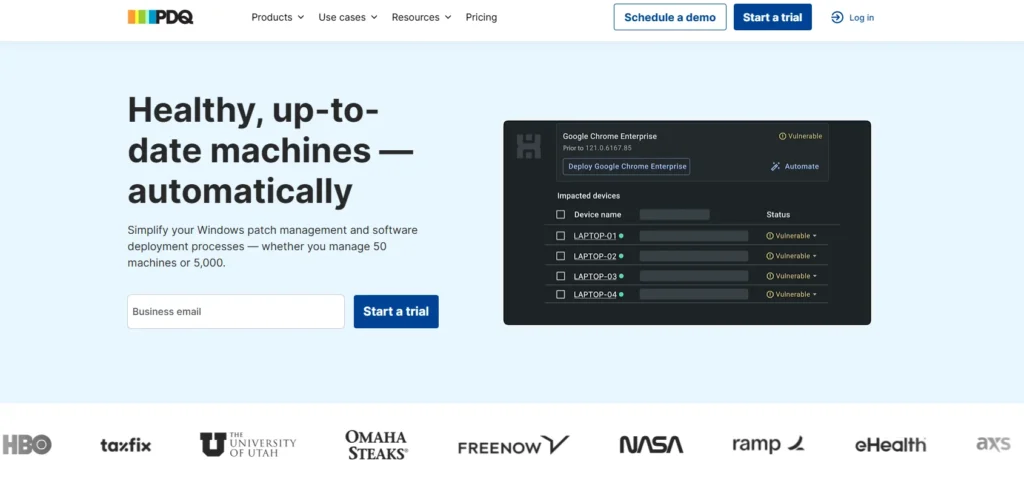Click the green status dot next to LAPTOP-02
Viewport: 1024px width, 487px height.
(621, 256)
